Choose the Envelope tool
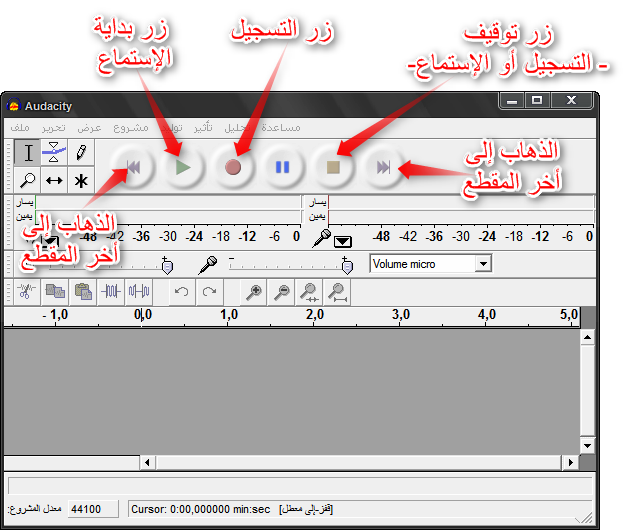 coord(54,153)
